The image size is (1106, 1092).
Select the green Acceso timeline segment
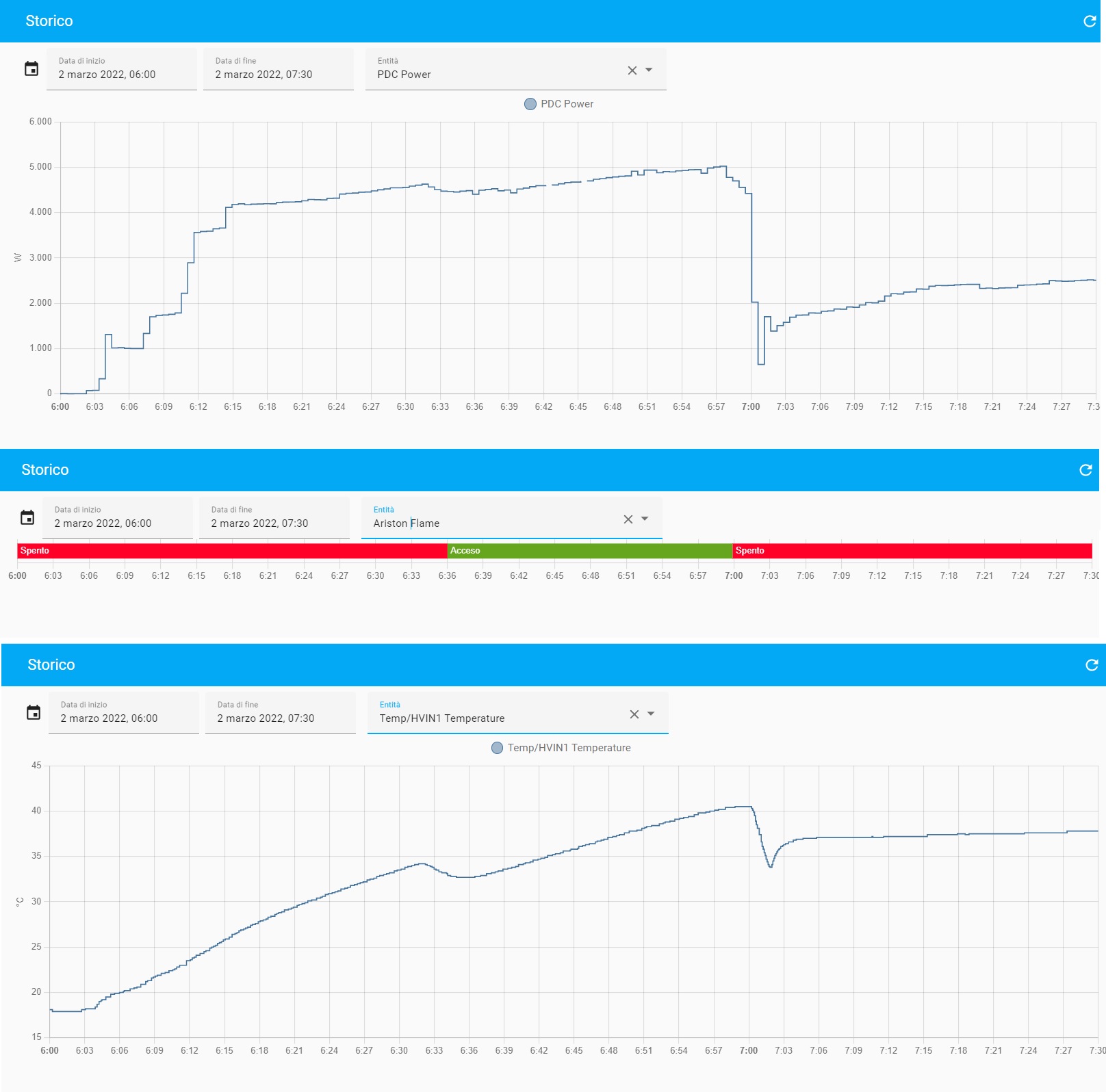point(590,551)
